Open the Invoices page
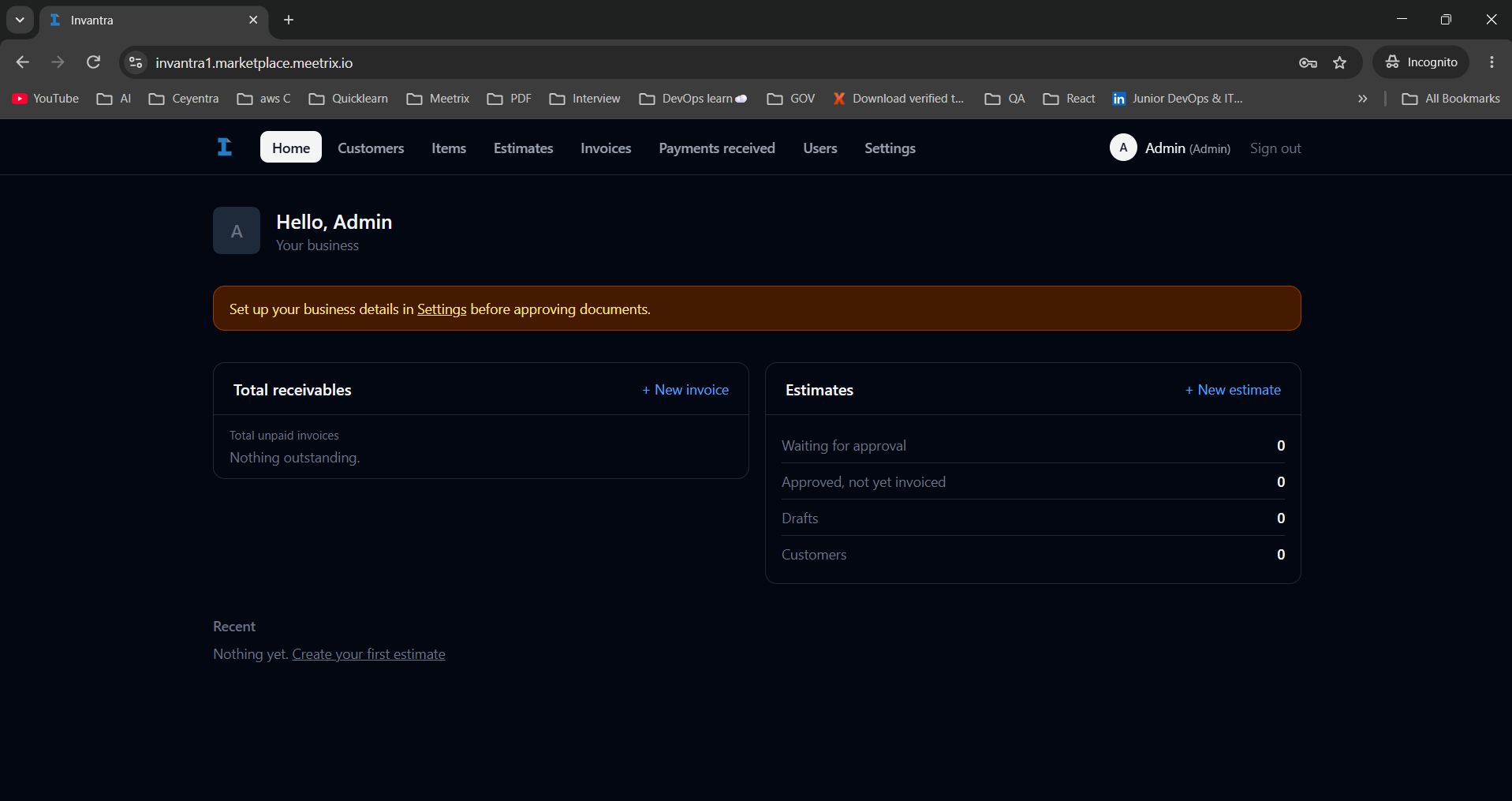Screen dimensions: 1512x801 606,148
